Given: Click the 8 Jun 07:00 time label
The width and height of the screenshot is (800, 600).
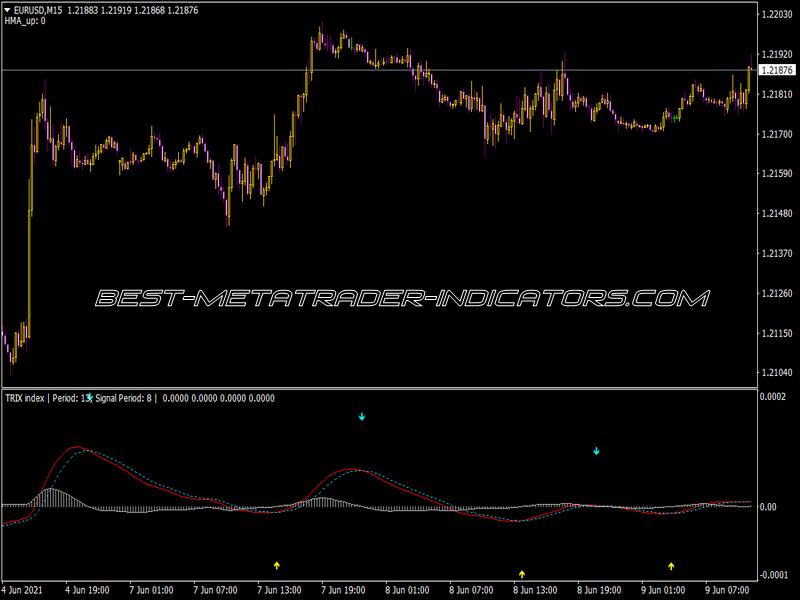Looking at the screenshot, I should click(471, 590).
